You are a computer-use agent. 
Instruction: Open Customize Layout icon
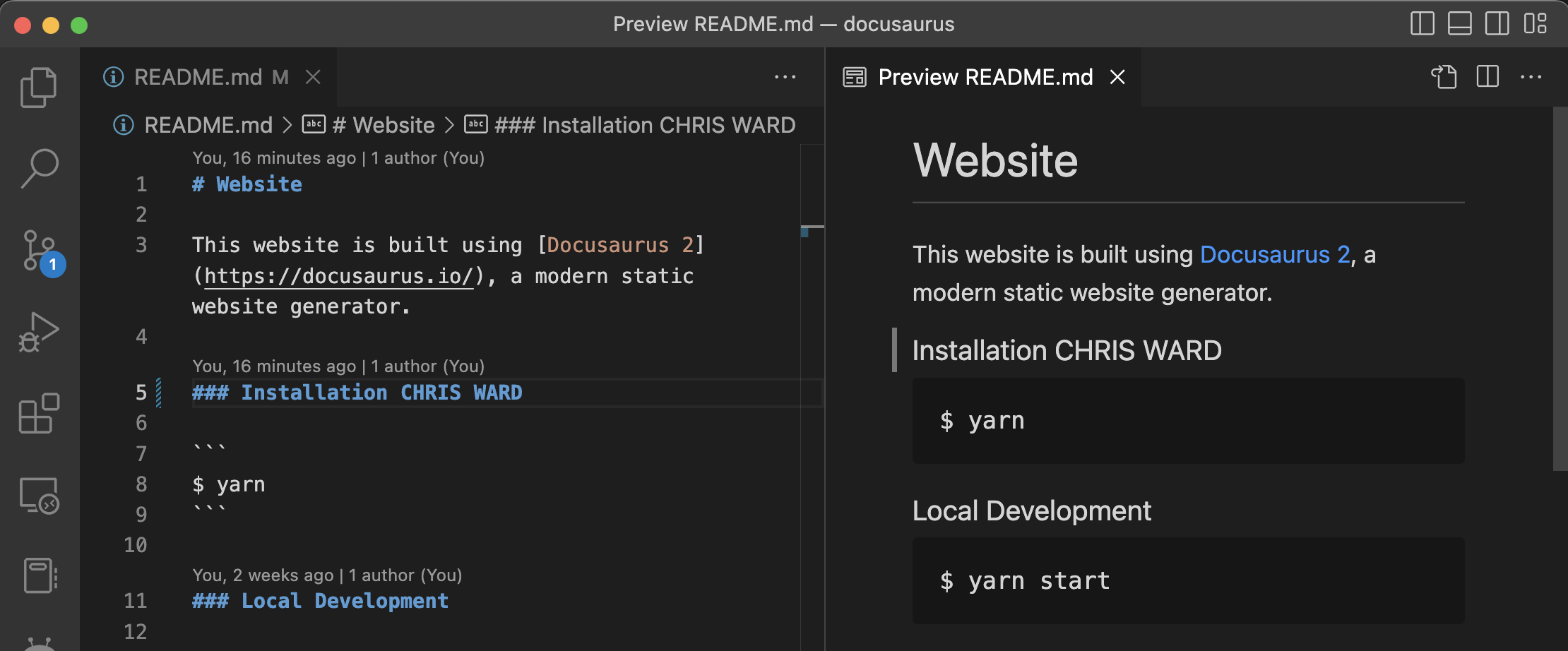[x=1536, y=23]
